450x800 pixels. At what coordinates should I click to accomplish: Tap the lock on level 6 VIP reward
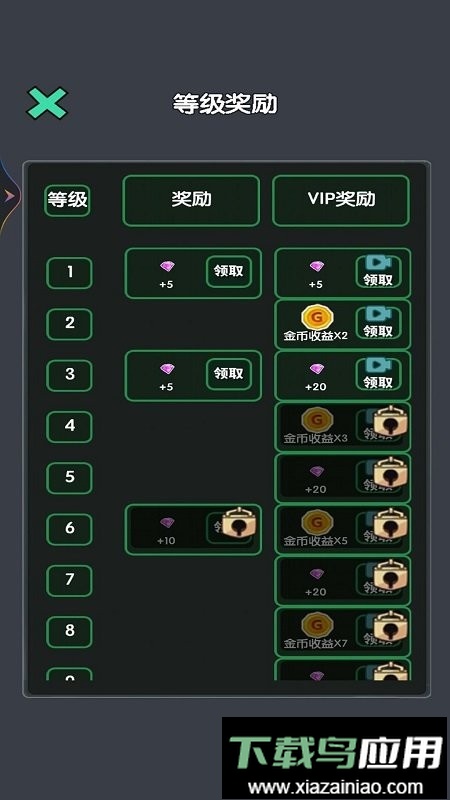[x=390, y=523]
